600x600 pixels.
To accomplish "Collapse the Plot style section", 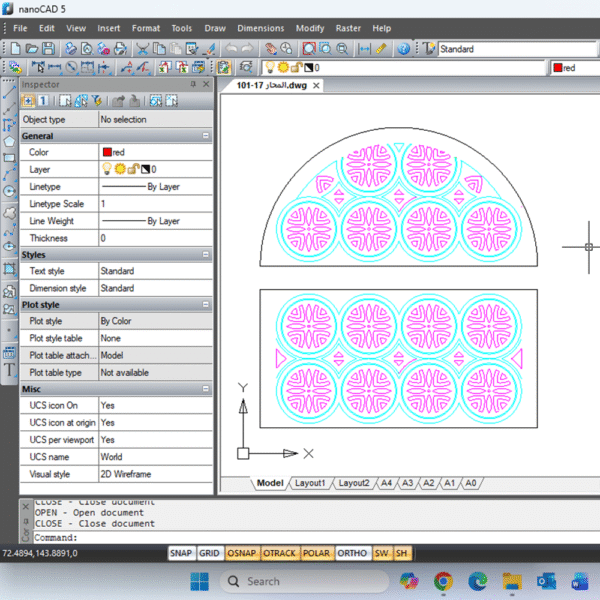I will click(x=206, y=305).
